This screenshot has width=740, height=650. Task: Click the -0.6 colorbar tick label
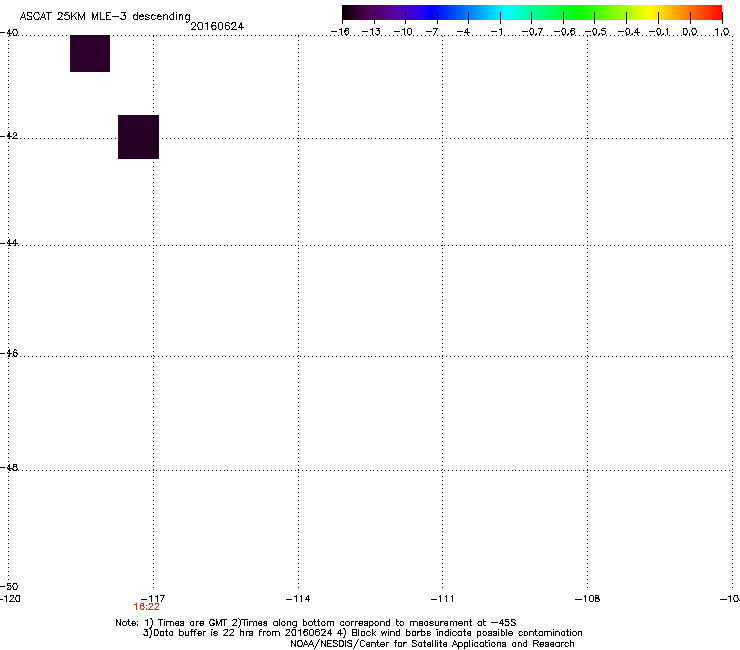coord(564,32)
